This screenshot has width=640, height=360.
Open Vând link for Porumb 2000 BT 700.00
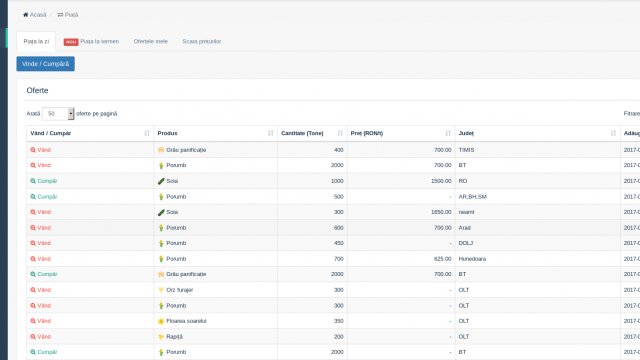[44, 165]
